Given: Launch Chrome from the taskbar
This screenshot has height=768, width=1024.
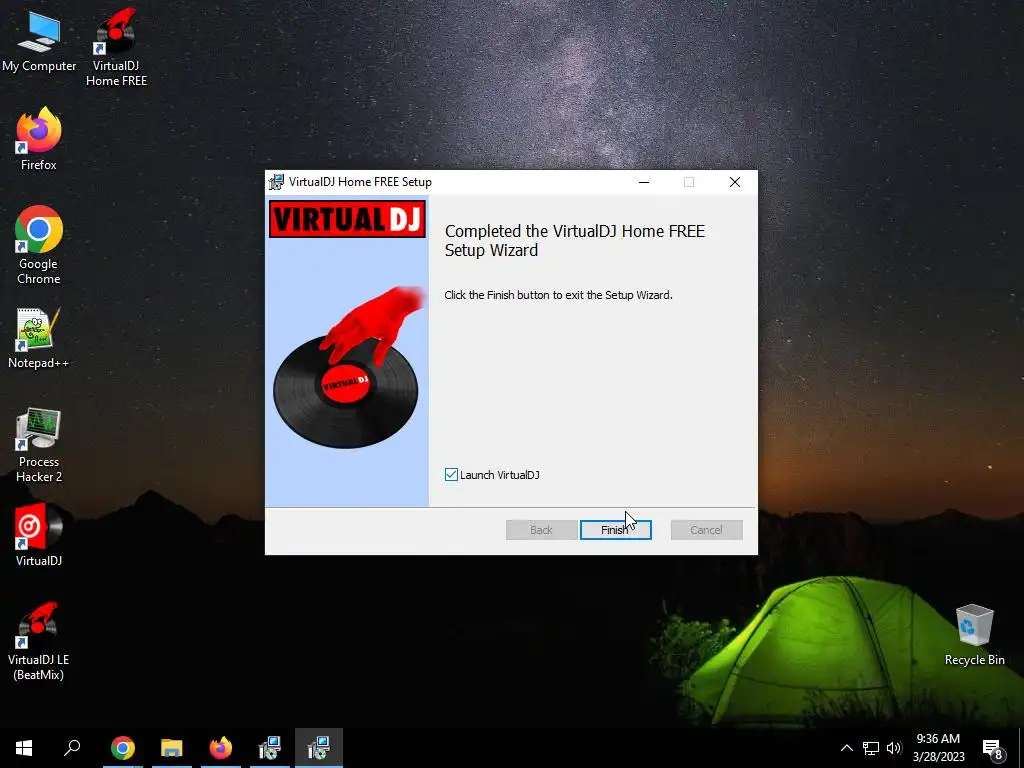Looking at the screenshot, I should click(123, 748).
